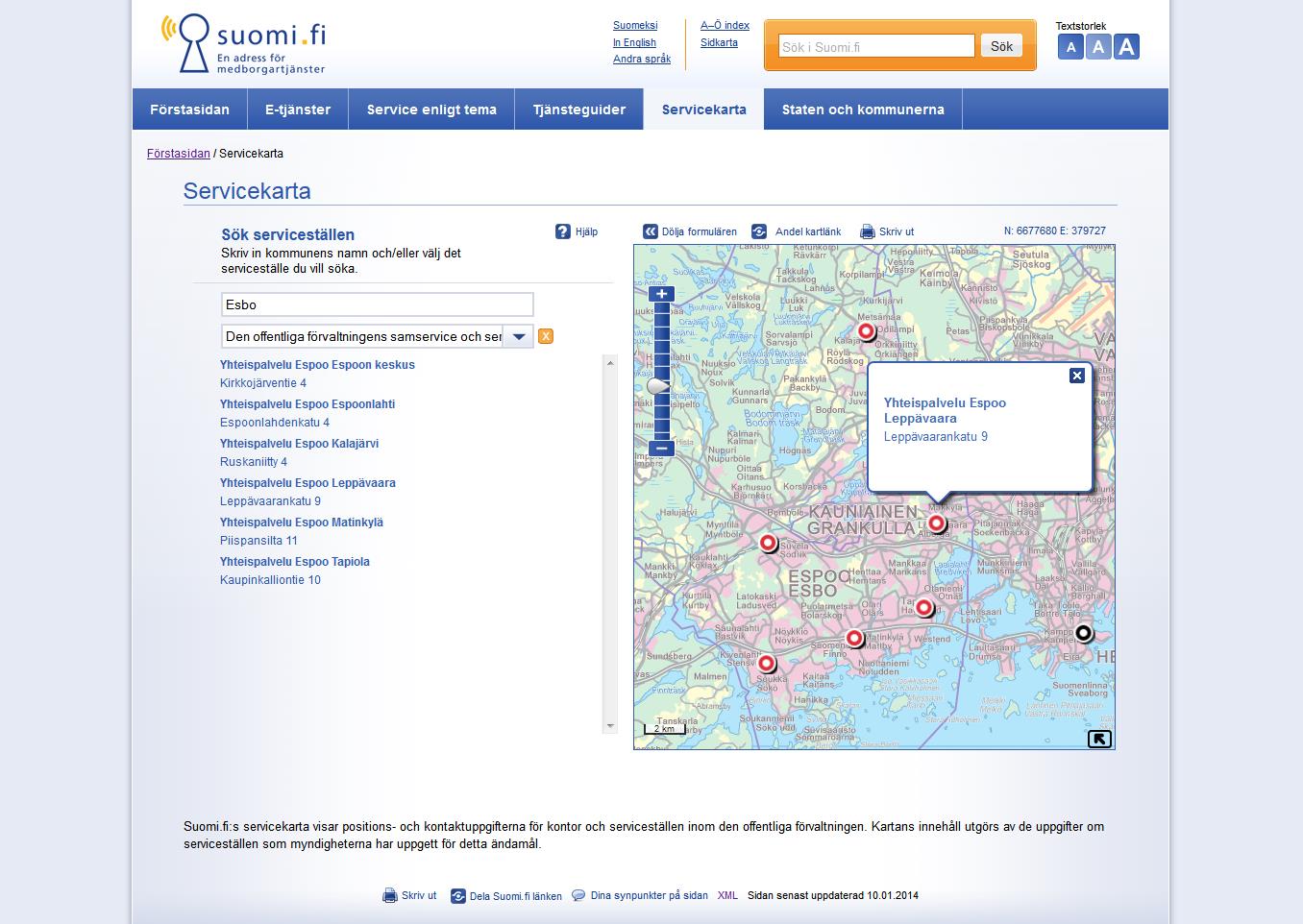Click the Kaupinkalliontie 10 address

(270, 580)
